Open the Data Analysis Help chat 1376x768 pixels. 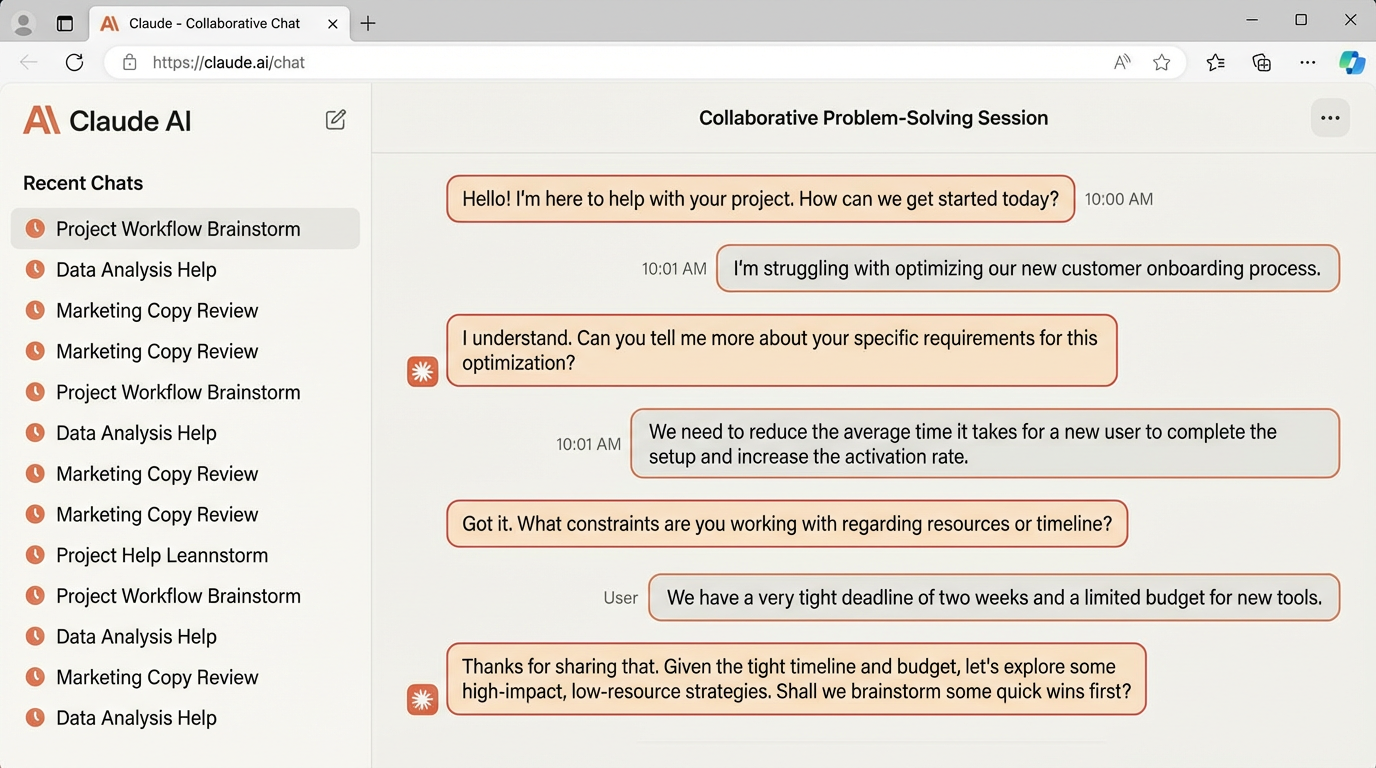point(136,269)
